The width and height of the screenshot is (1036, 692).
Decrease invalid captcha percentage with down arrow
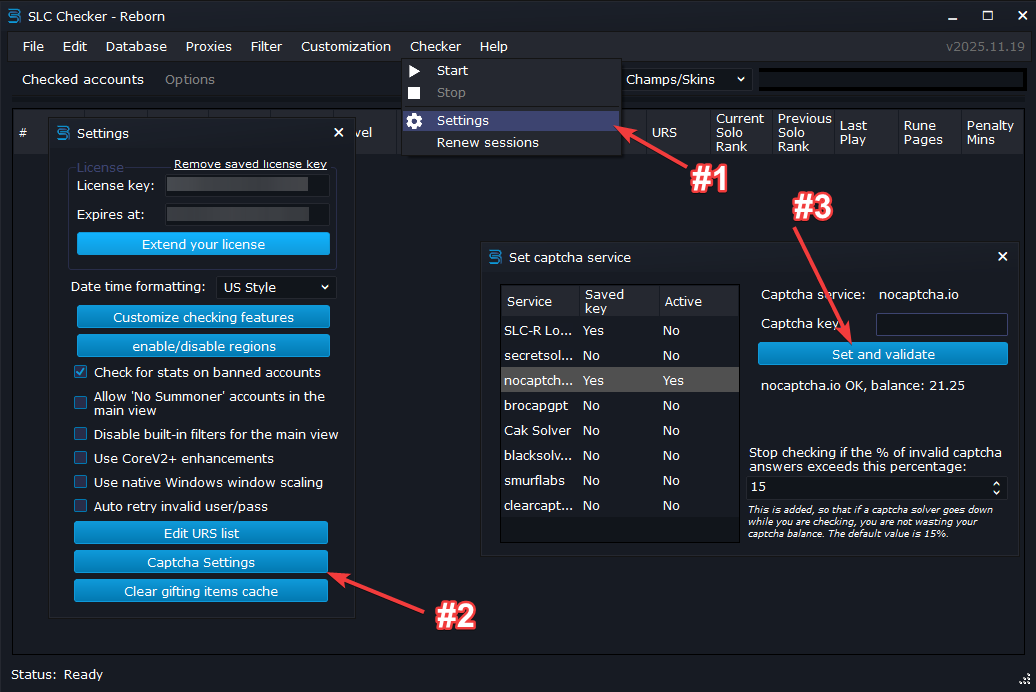click(x=996, y=492)
